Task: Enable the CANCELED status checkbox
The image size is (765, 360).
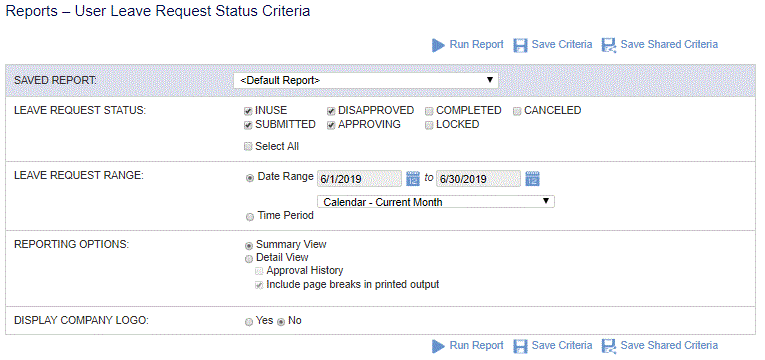Action: (x=517, y=111)
